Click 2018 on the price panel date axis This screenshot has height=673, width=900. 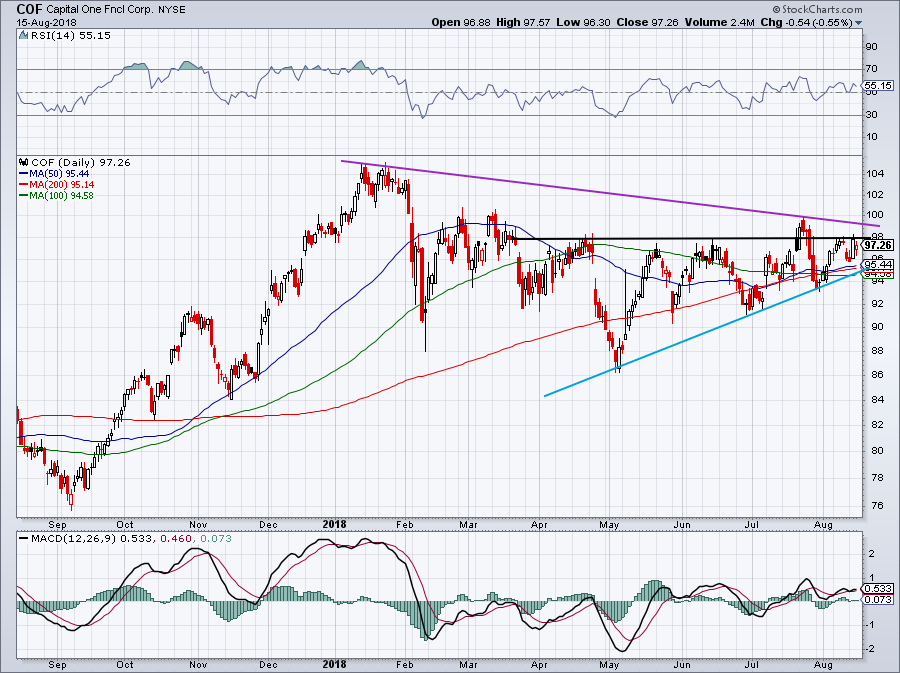pyautogui.click(x=335, y=524)
